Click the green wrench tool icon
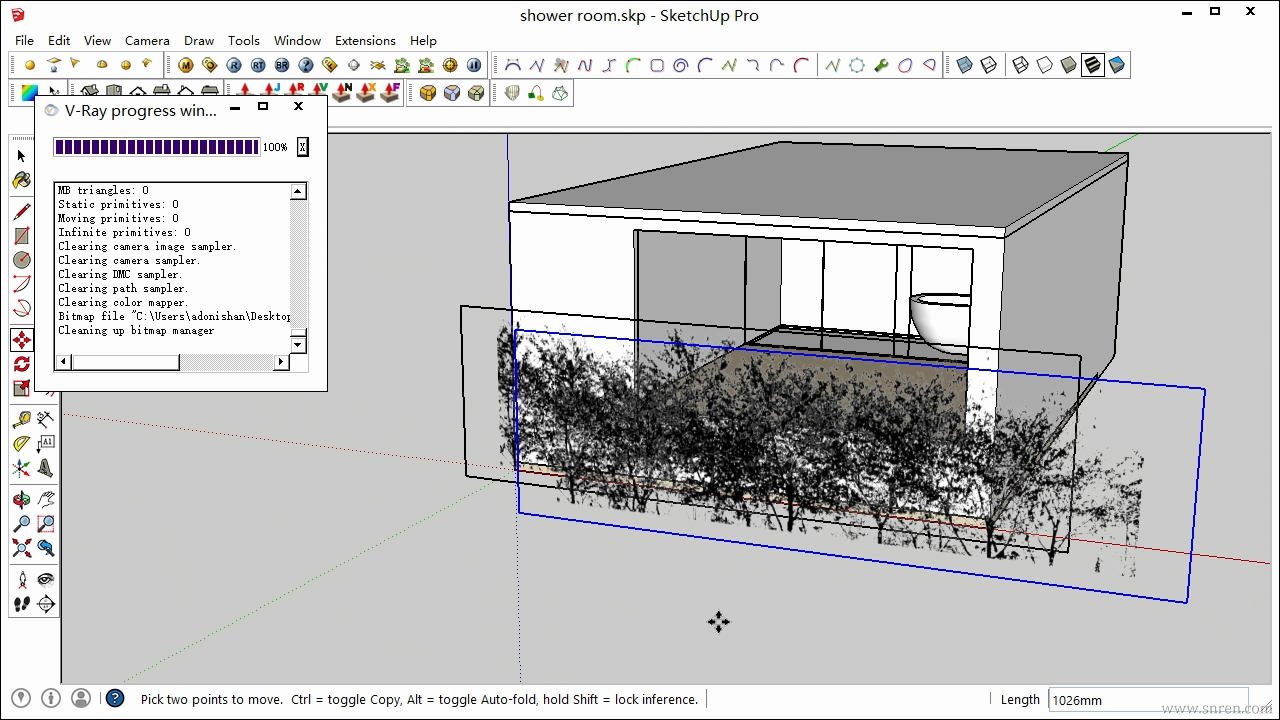 (x=881, y=65)
